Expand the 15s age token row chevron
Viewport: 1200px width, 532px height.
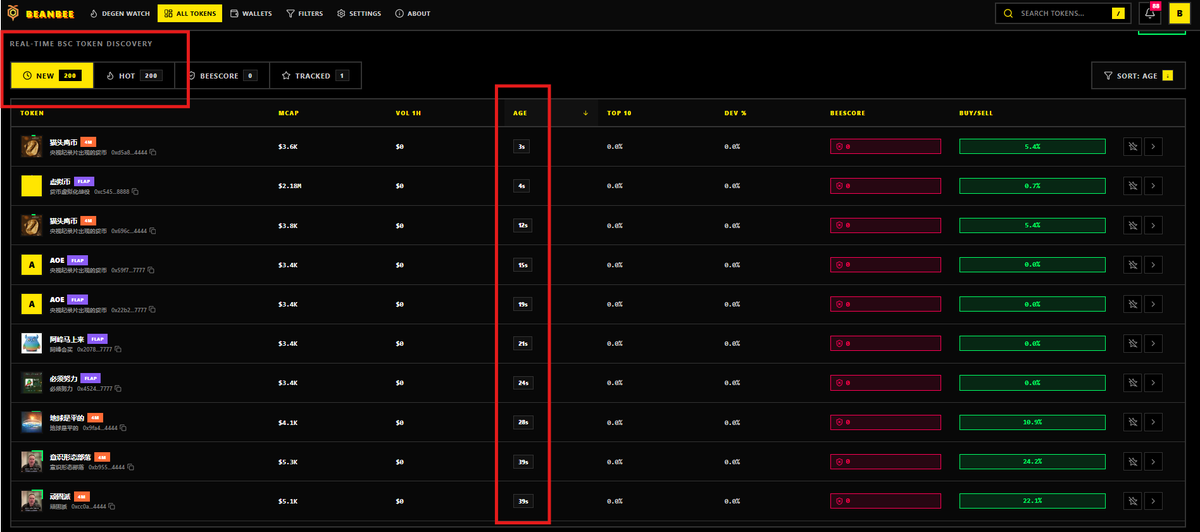[x=1153, y=265]
